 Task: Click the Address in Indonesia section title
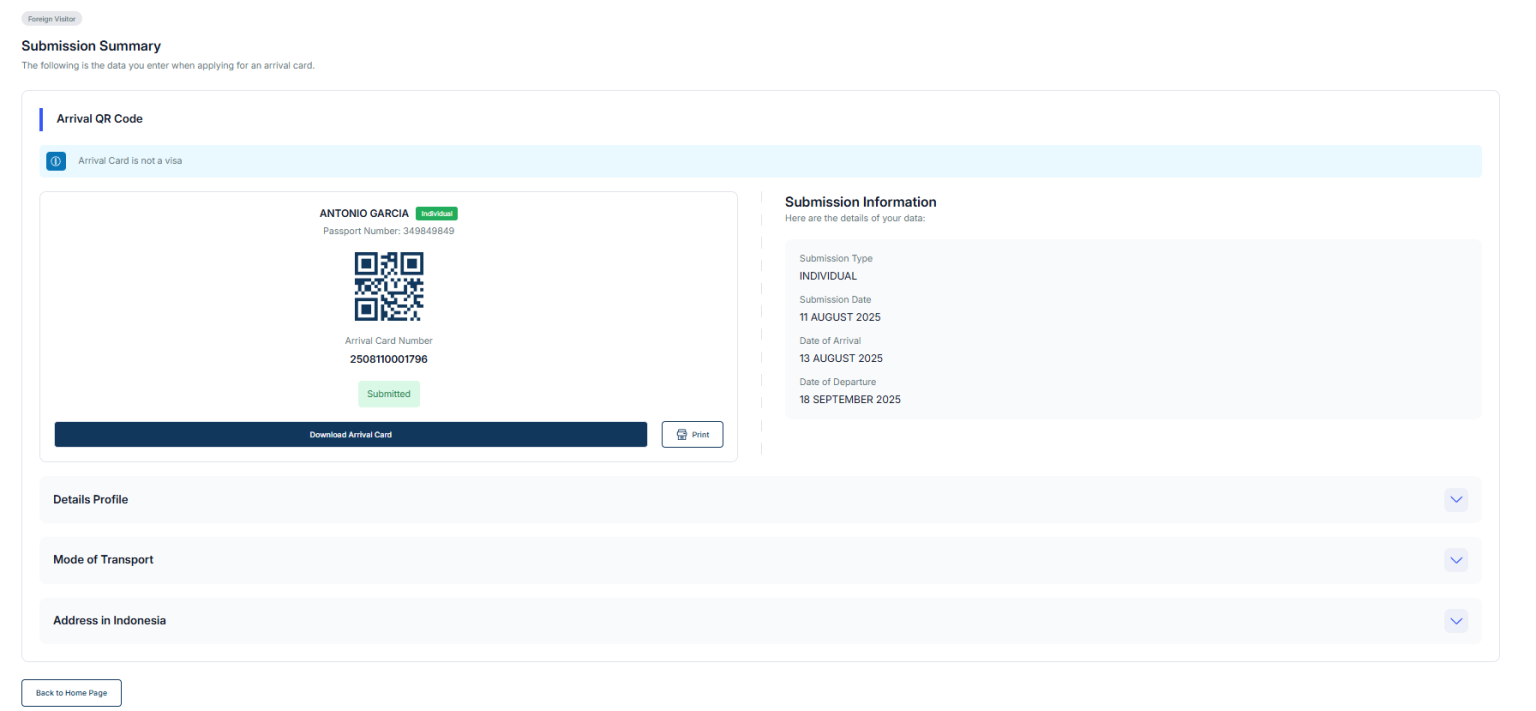click(x=110, y=621)
